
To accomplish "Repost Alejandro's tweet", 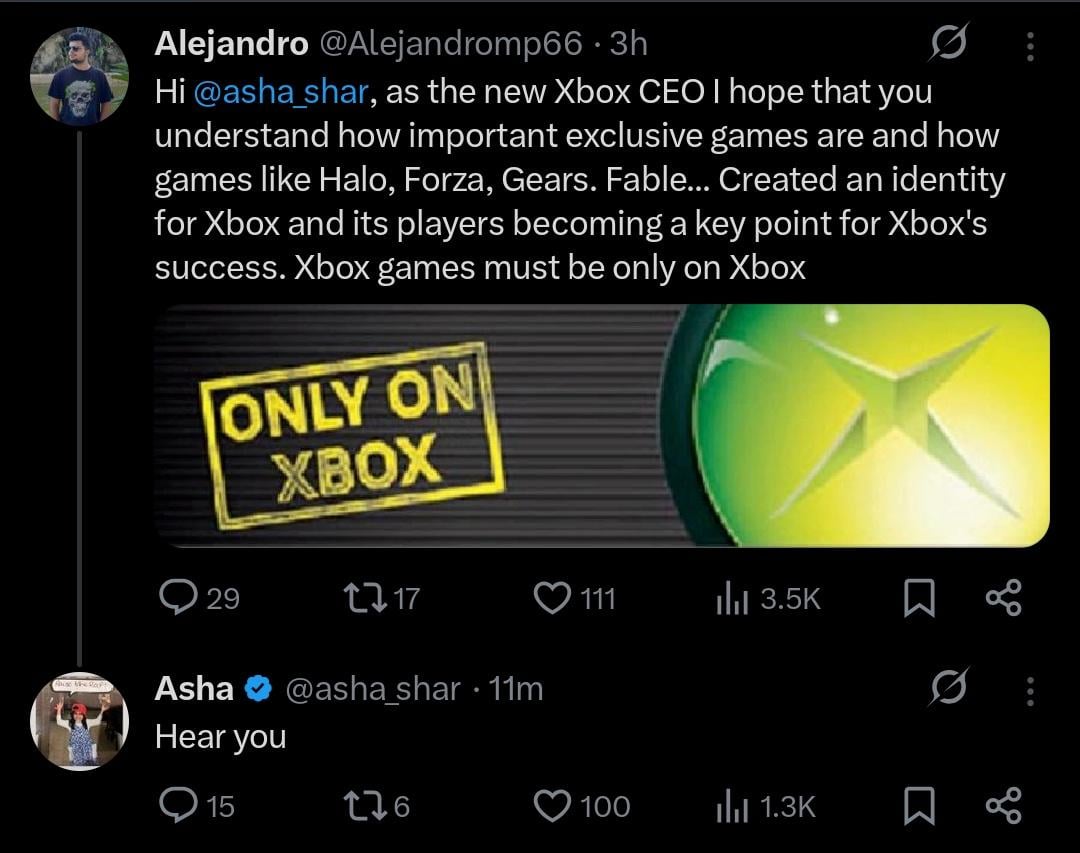I will [360, 598].
